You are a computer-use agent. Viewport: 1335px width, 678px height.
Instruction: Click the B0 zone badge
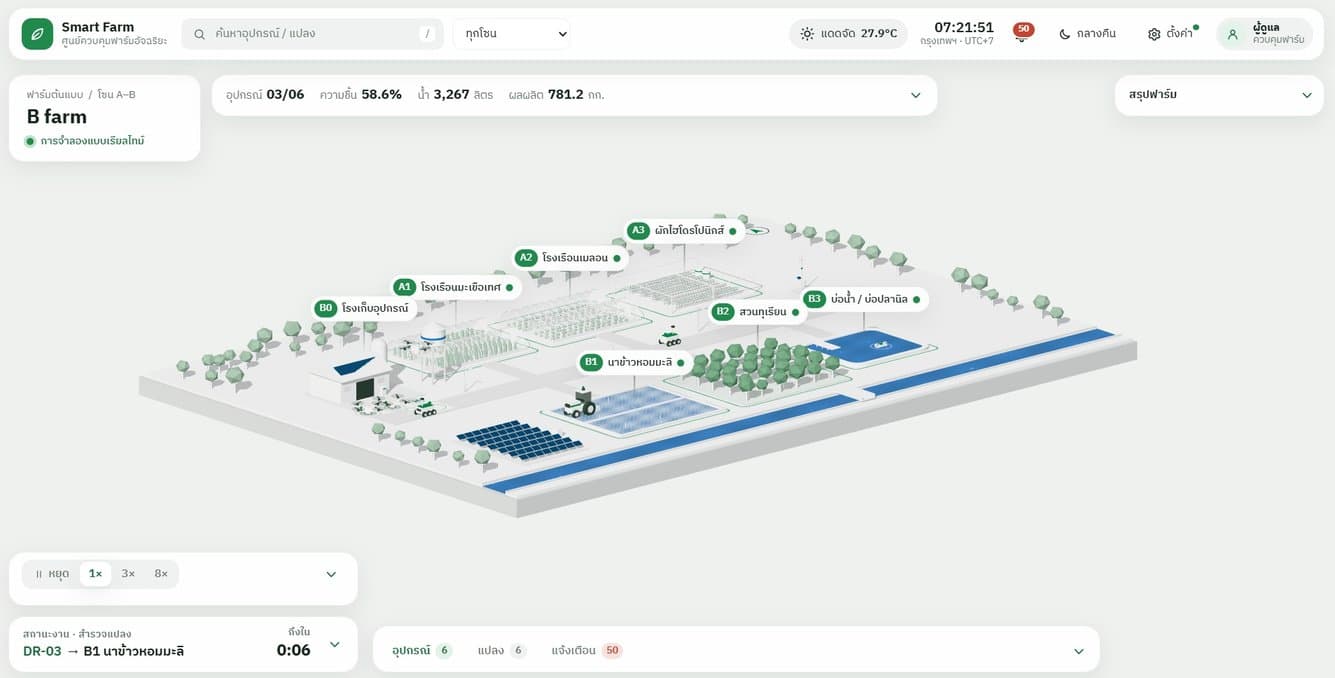tap(325, 308)
